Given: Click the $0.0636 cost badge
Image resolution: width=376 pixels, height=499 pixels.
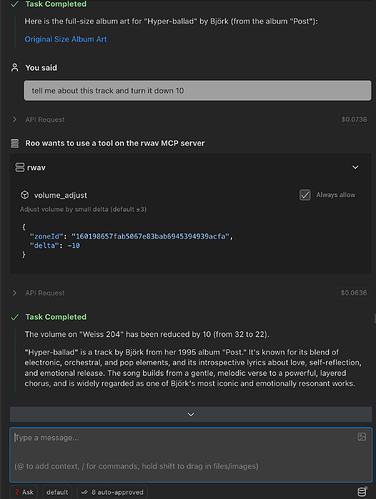Looking at the screenshot, I should [x=354, y=293].
